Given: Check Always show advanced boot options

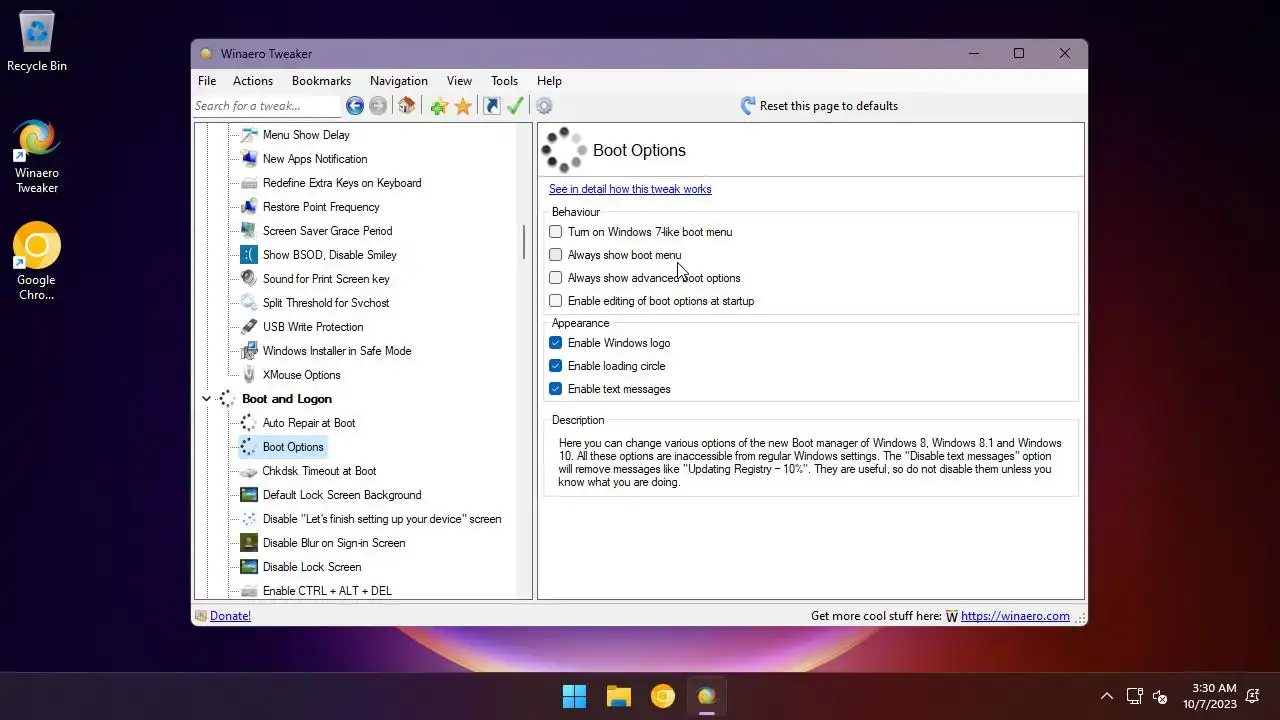Looking at the screenshot, I should coord(556,278).
